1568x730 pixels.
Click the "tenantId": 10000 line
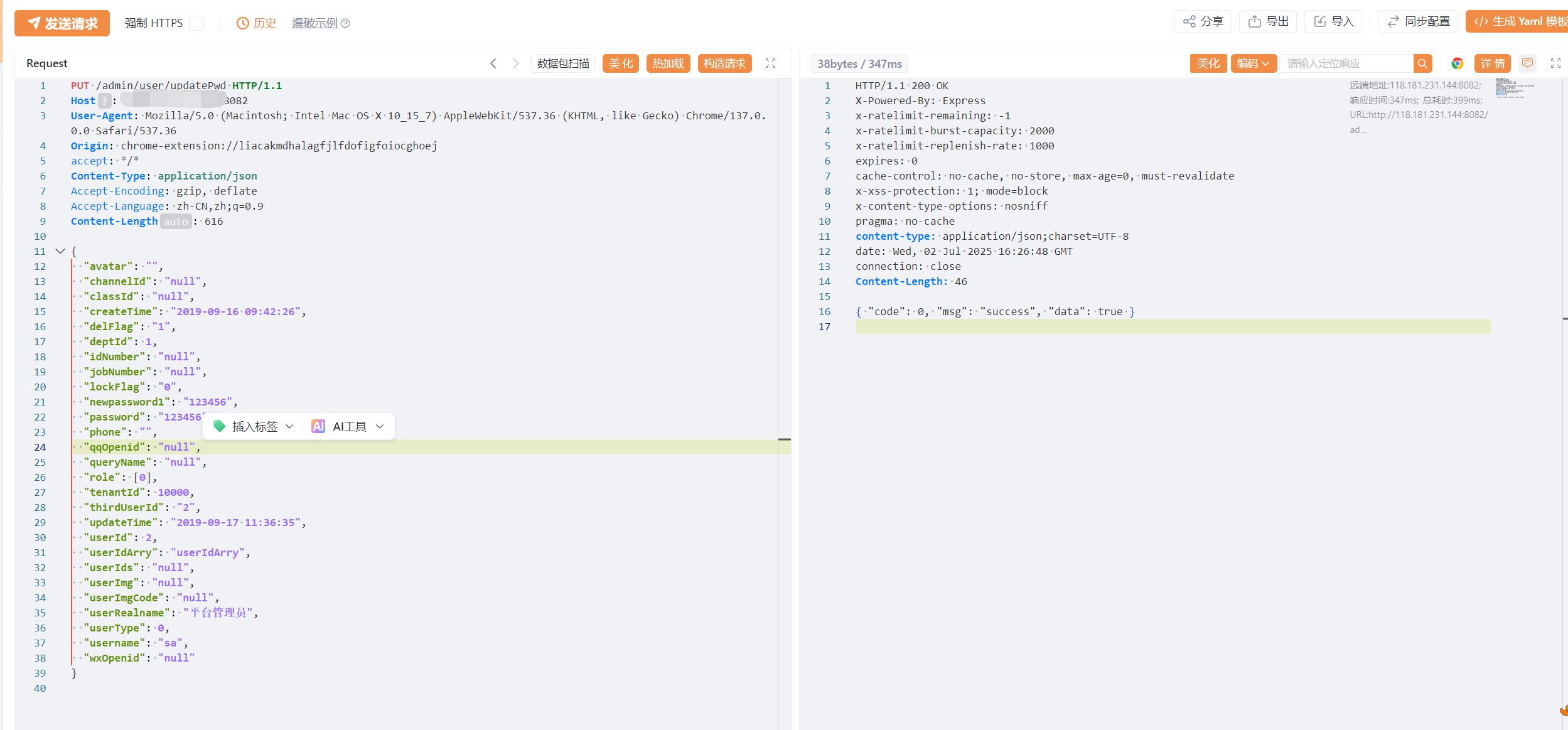139,492
